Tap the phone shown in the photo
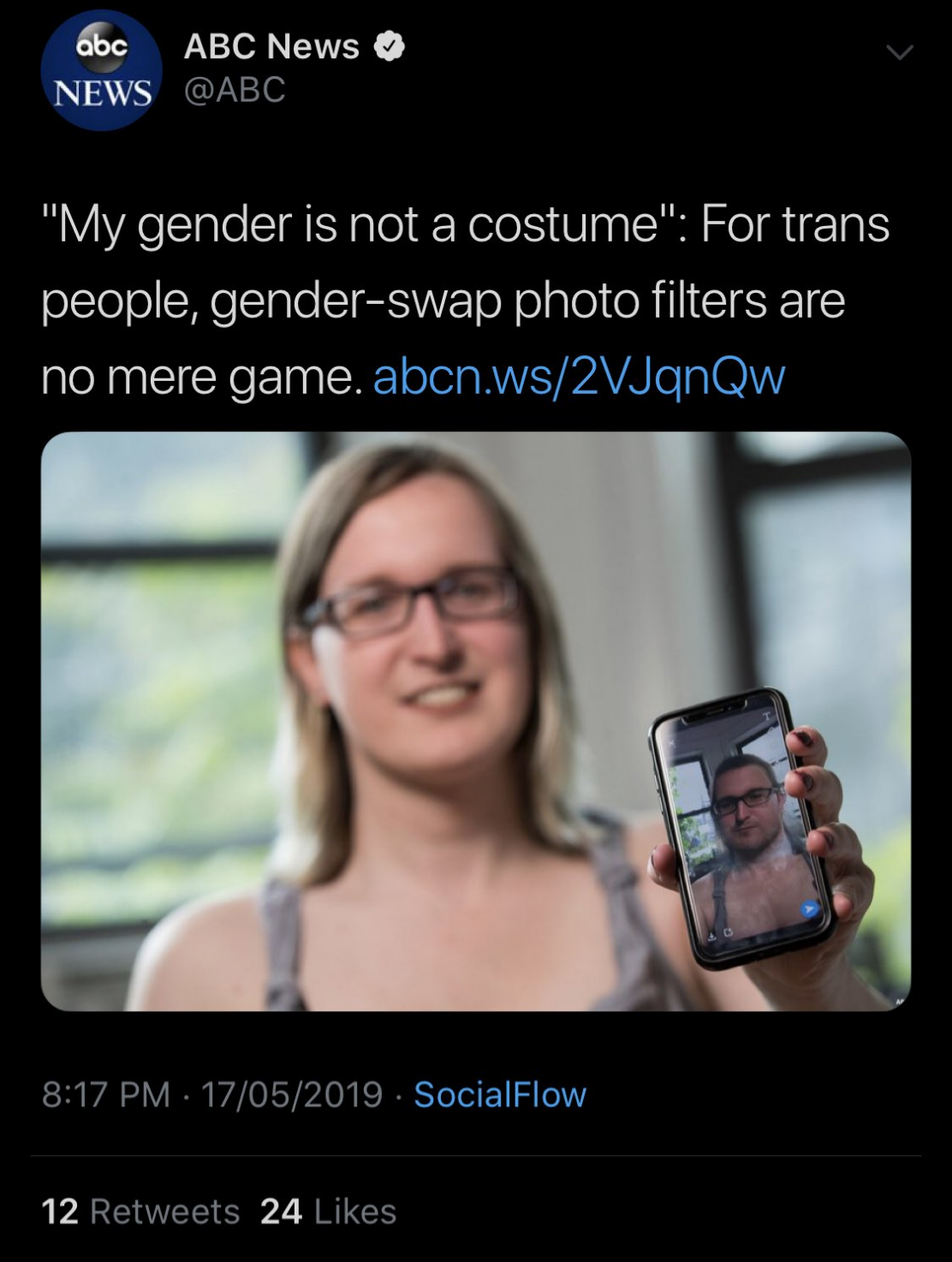952x1262 pixels. (741, 829)
